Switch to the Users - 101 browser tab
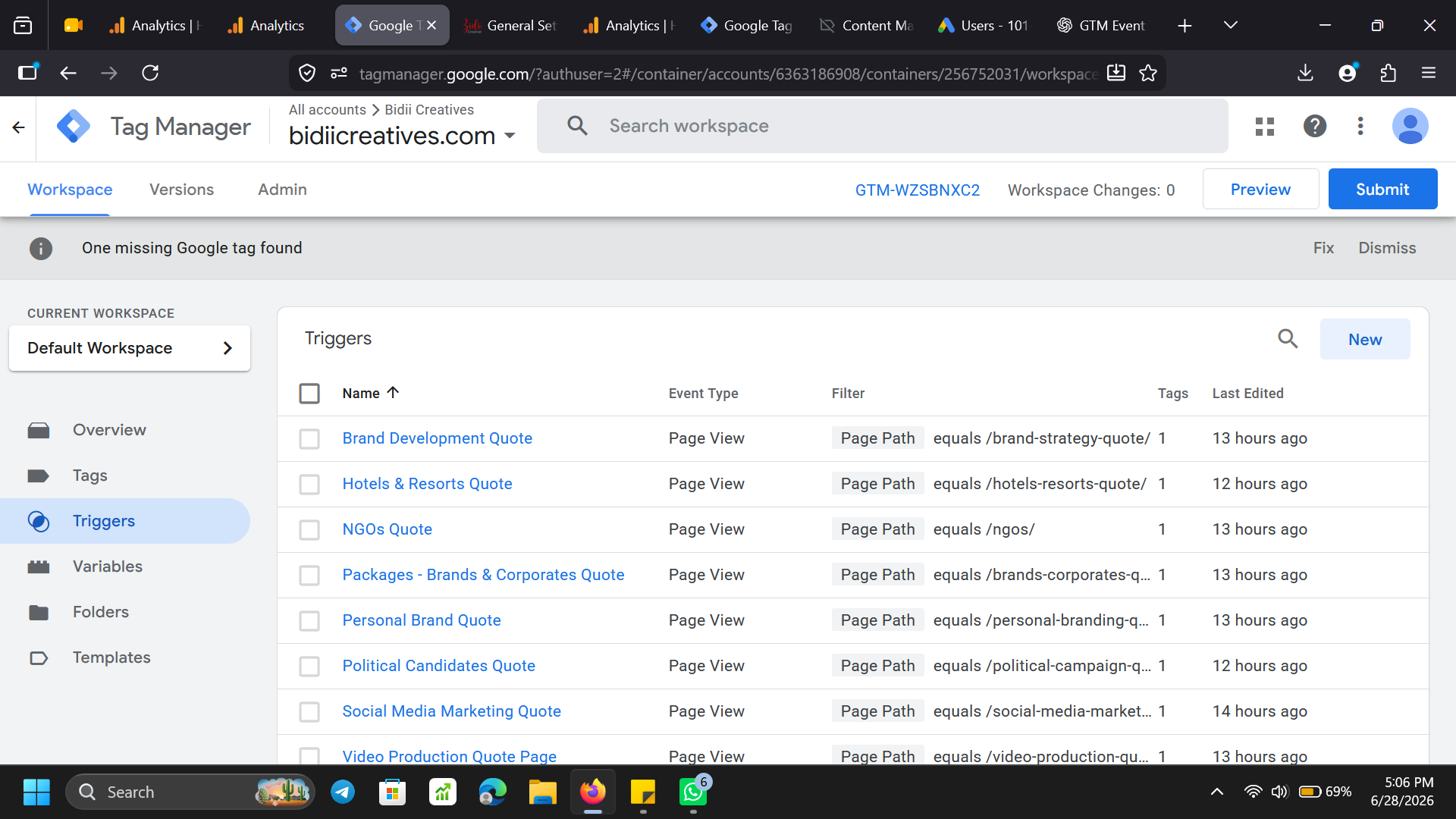This screenshot has width=1456, height=819. point(984,26)
